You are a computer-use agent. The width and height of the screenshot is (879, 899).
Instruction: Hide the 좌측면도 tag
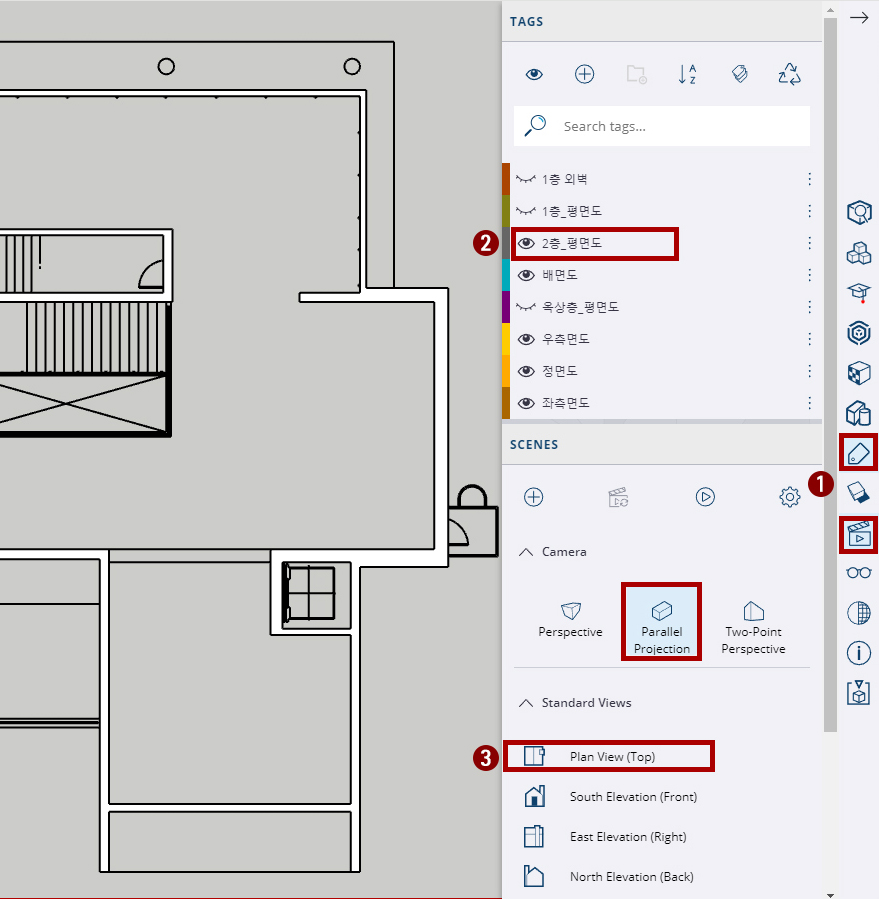pos(526,404)
